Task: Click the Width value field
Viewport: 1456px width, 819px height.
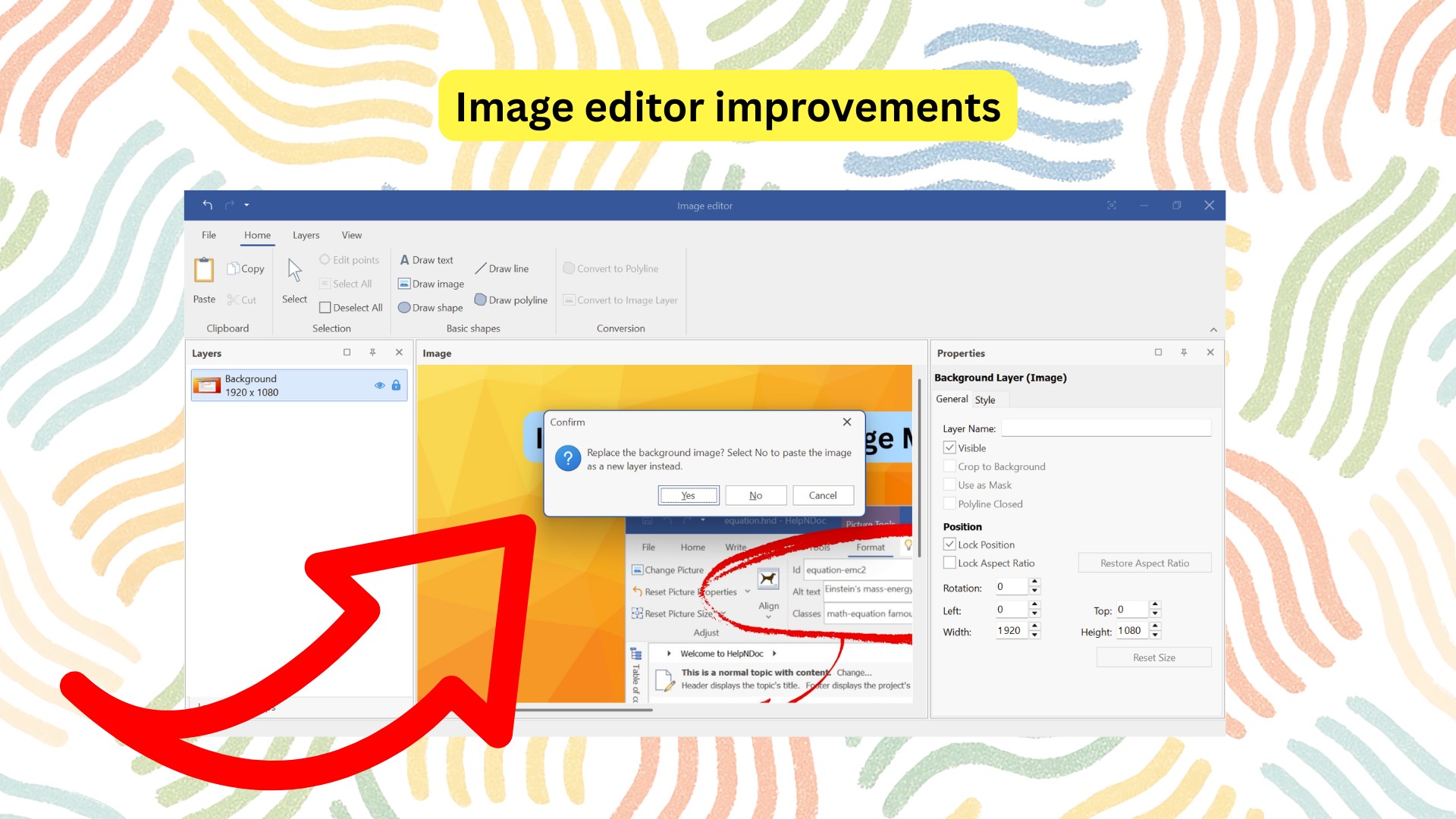Action: pyautogui.click(x=1012, y=630)
